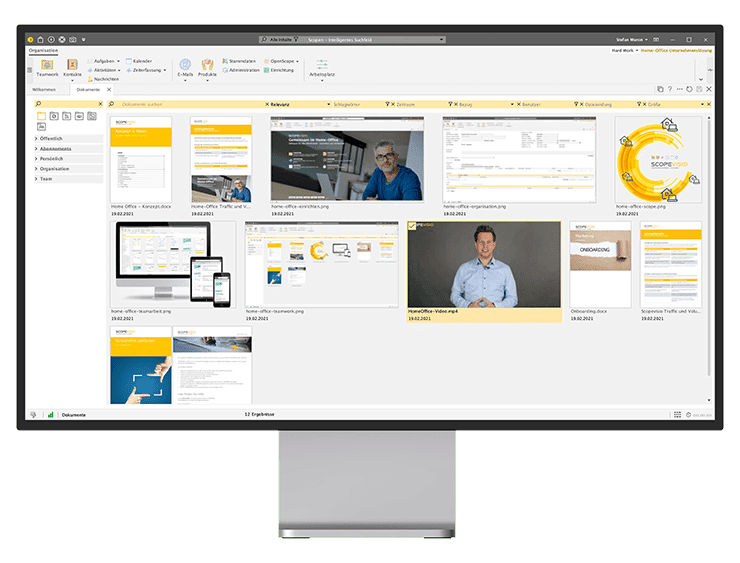Screen dimensions: 740x563
Task: Open OpenScope menu in ribbon
Action: point(281,61)
